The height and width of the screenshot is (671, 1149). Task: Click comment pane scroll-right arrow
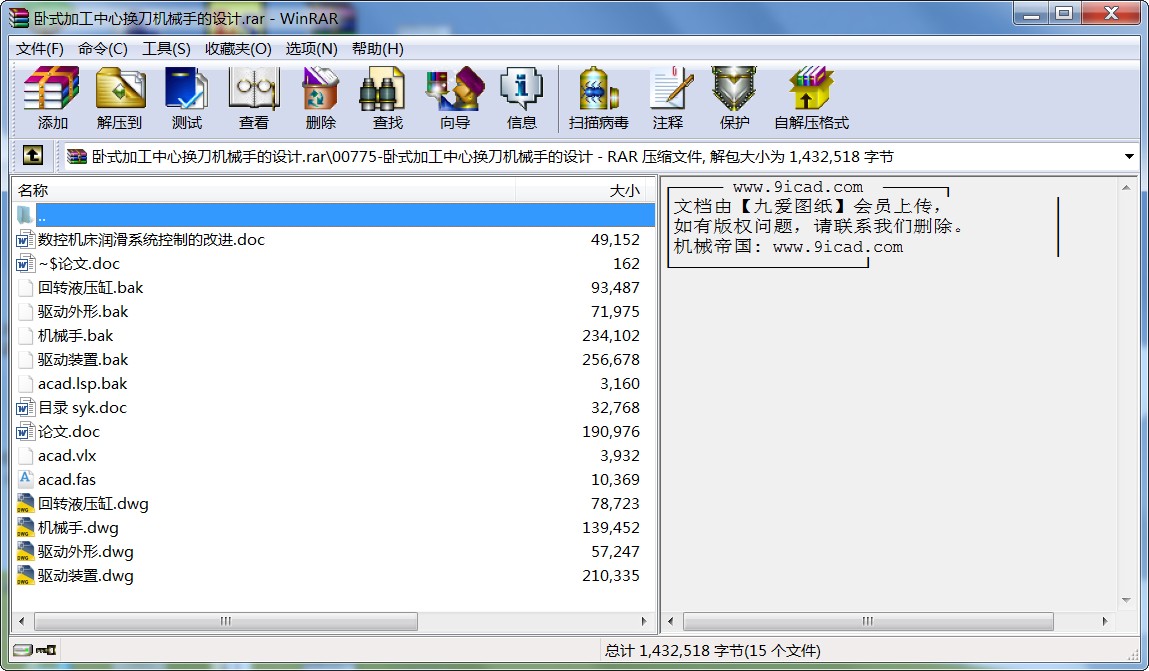[1105, 621]
